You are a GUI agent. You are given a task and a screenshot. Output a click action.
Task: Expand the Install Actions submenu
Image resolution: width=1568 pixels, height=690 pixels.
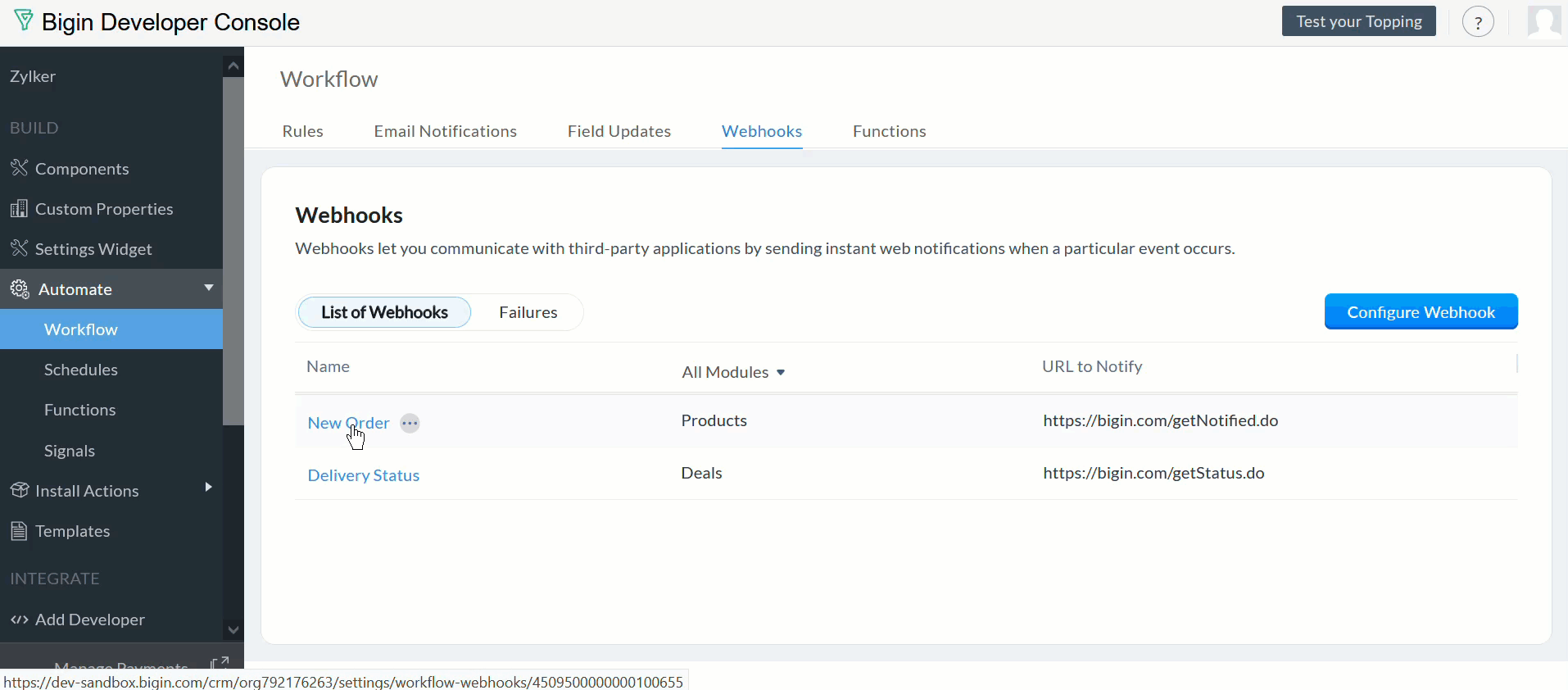208,488
